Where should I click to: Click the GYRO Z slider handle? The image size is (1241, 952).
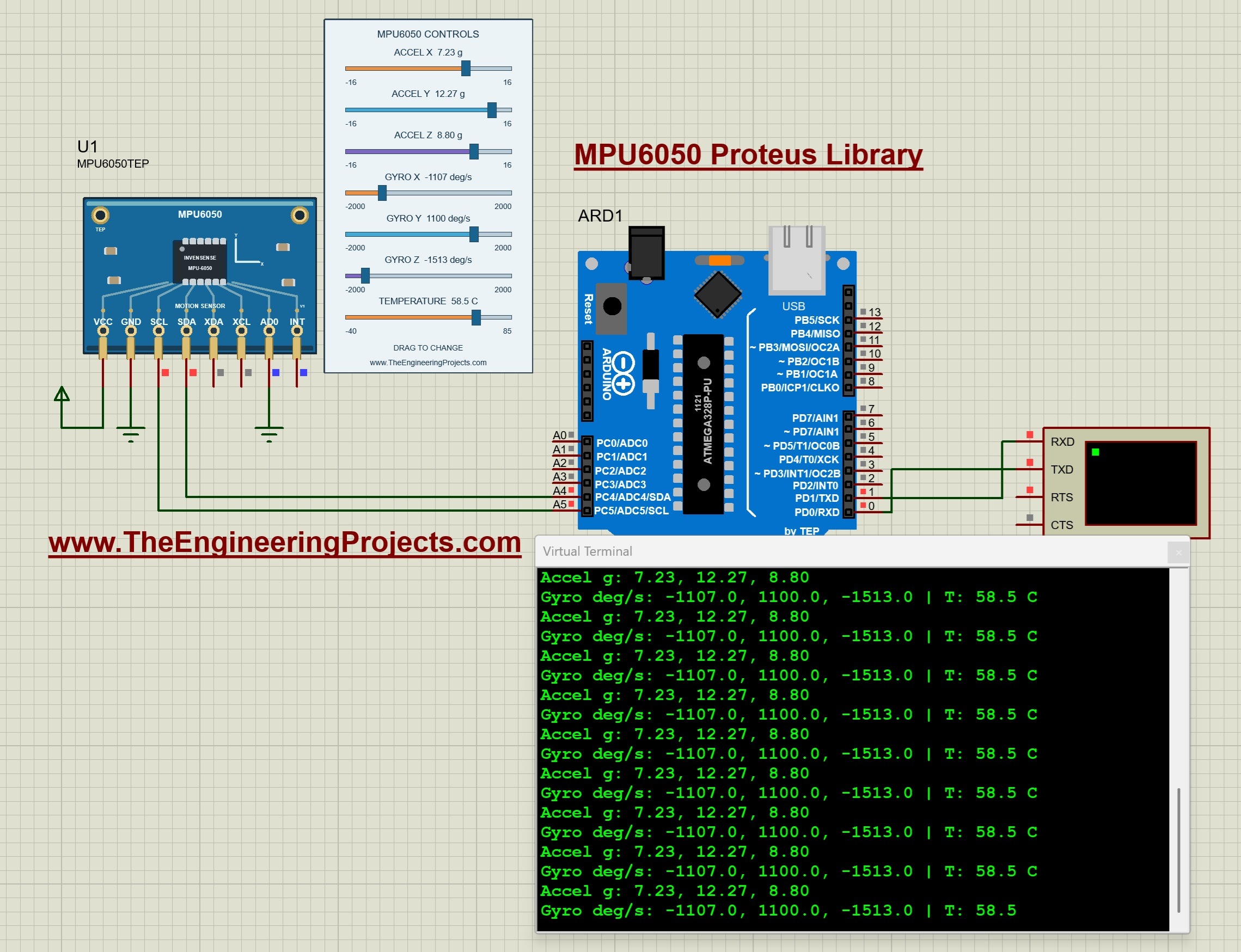pos(365,275)
